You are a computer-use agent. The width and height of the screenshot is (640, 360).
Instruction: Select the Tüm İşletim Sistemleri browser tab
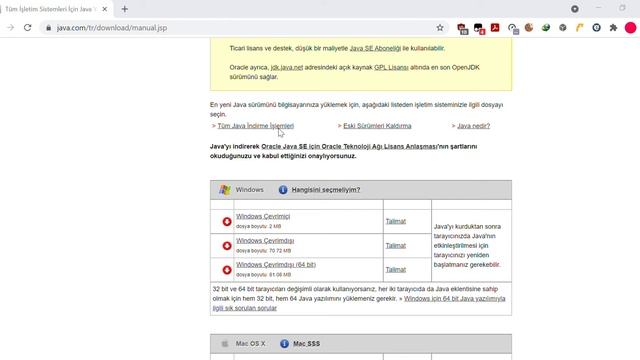click(51, 9)
